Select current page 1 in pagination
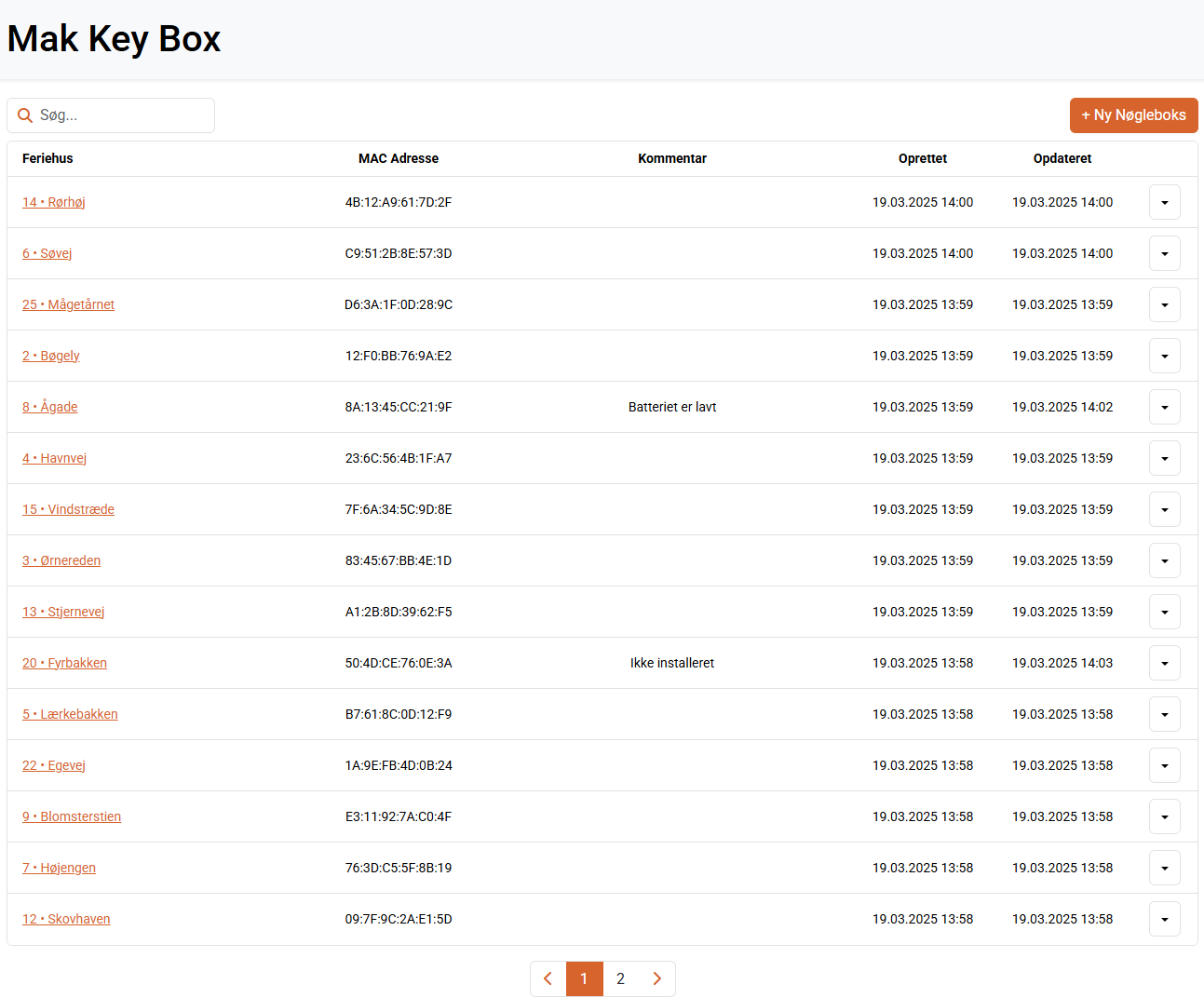This screenshot has width=1204, height=998. tap(584, 978)
